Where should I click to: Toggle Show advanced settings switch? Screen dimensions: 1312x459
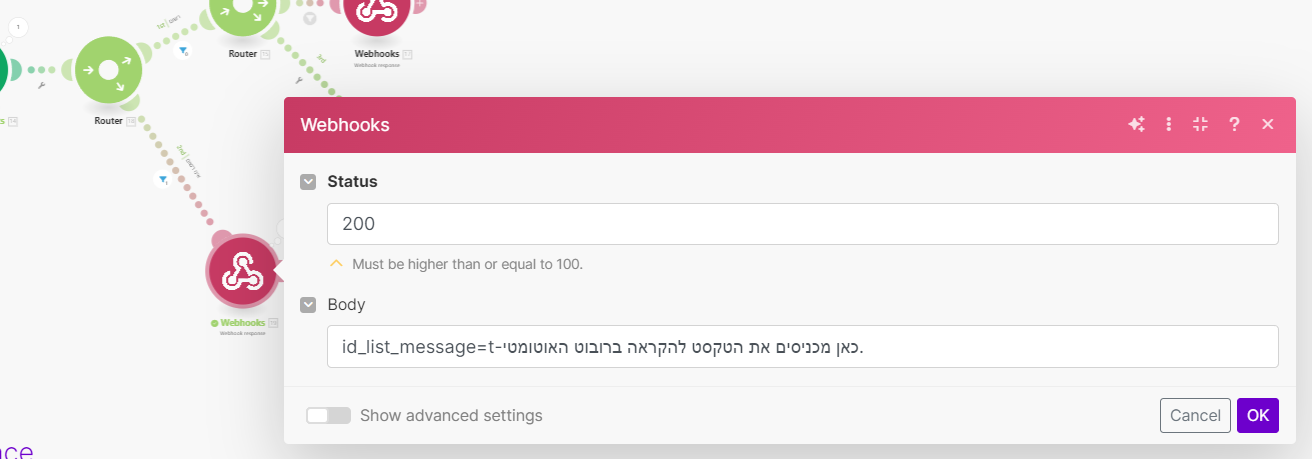coord(328,415)
